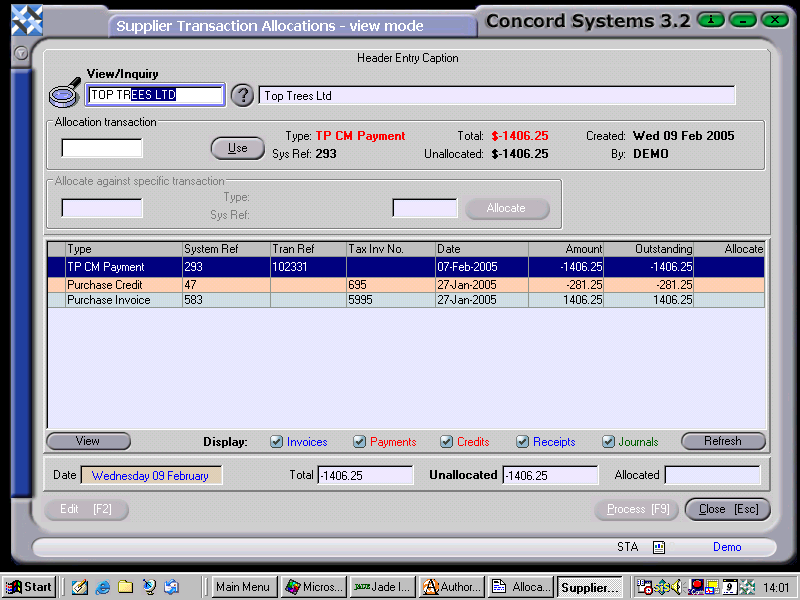Disable the Receipts display checkbox

(x=522, y=441)
